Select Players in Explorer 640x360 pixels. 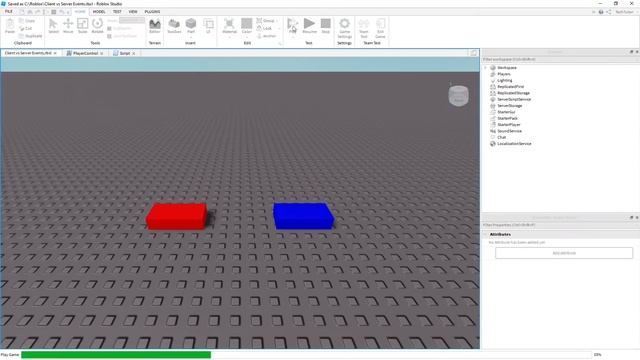(x=504, y=74)
